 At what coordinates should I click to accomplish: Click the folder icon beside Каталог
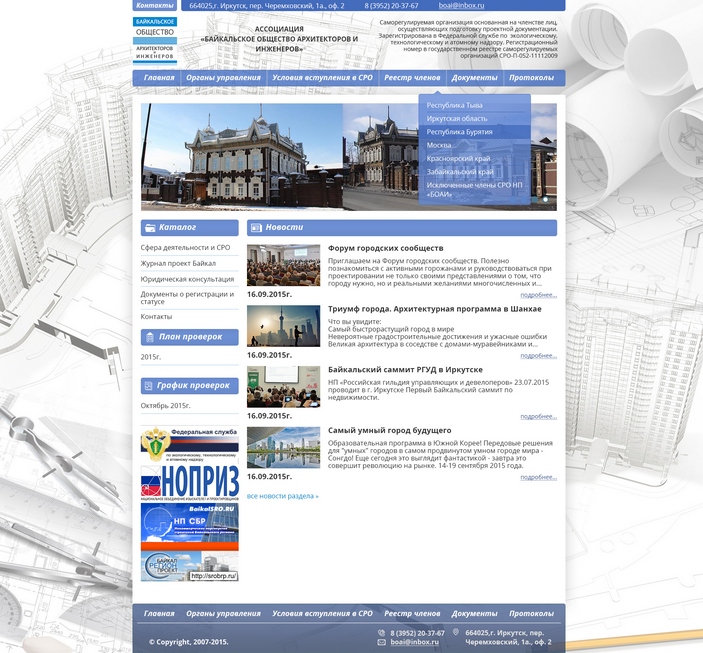150,228
